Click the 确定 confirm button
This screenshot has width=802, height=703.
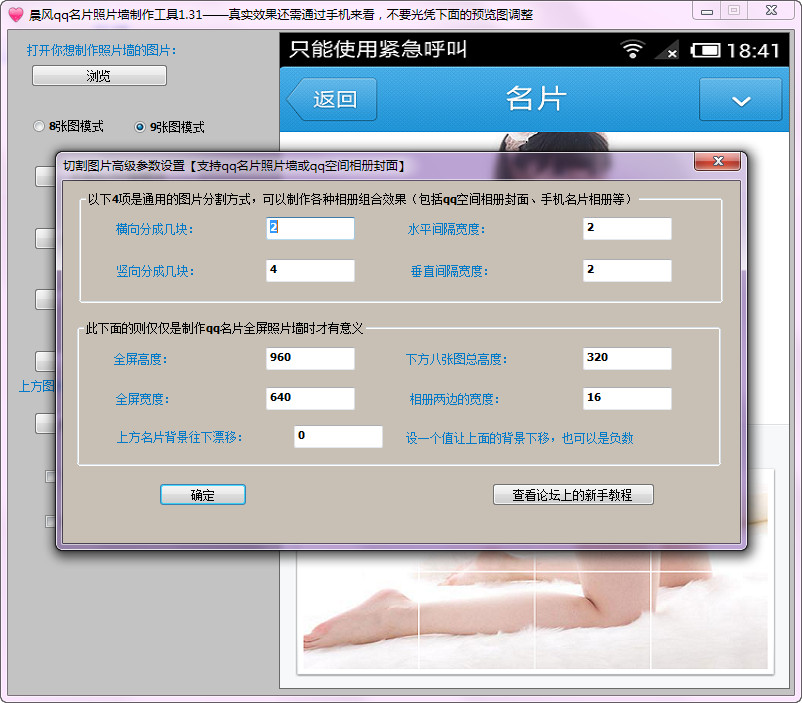tap(203, 495)
